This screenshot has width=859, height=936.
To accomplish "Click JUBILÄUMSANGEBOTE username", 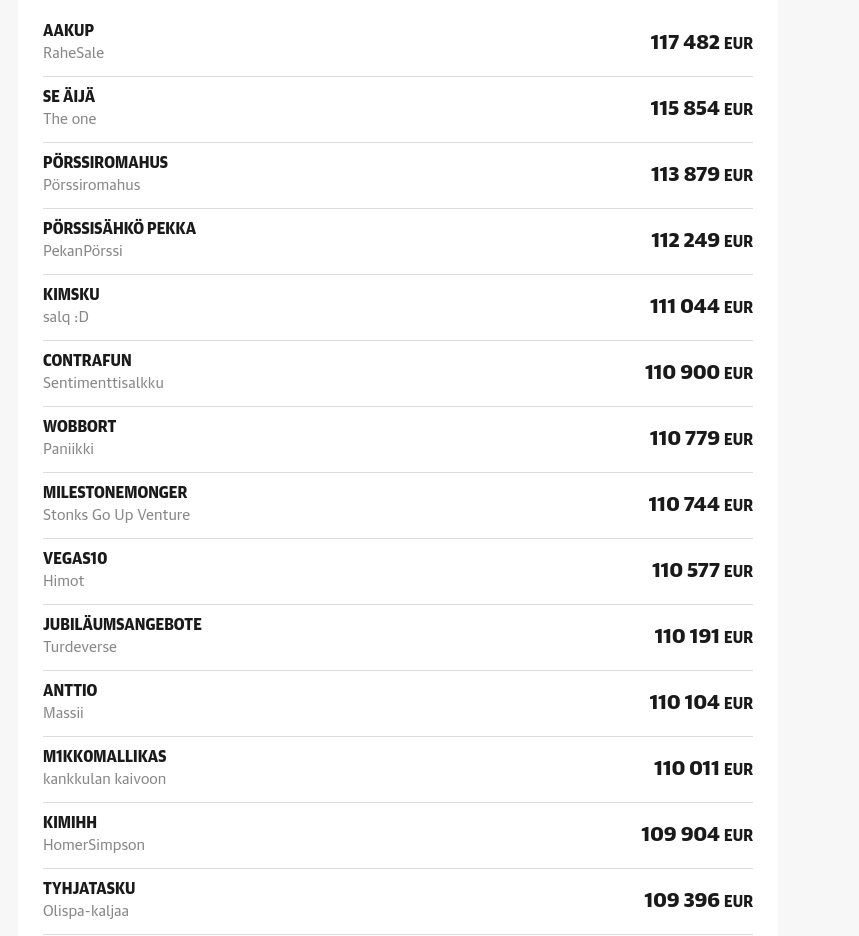I will [x=122, y=625].
